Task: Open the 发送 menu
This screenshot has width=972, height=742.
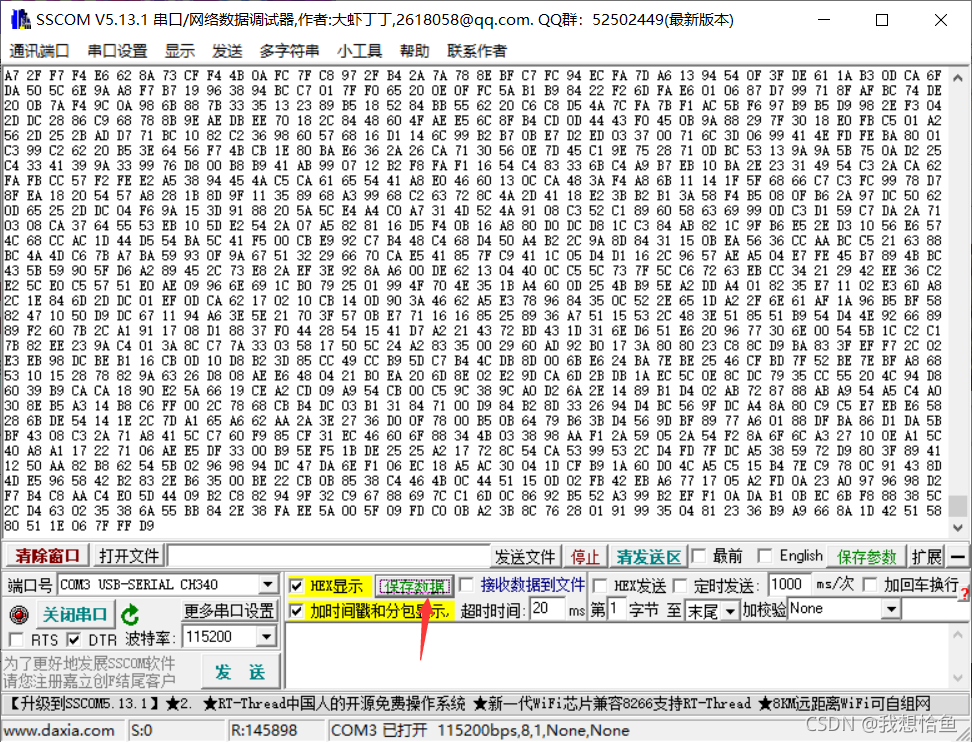Action: (x=227, y=51)
